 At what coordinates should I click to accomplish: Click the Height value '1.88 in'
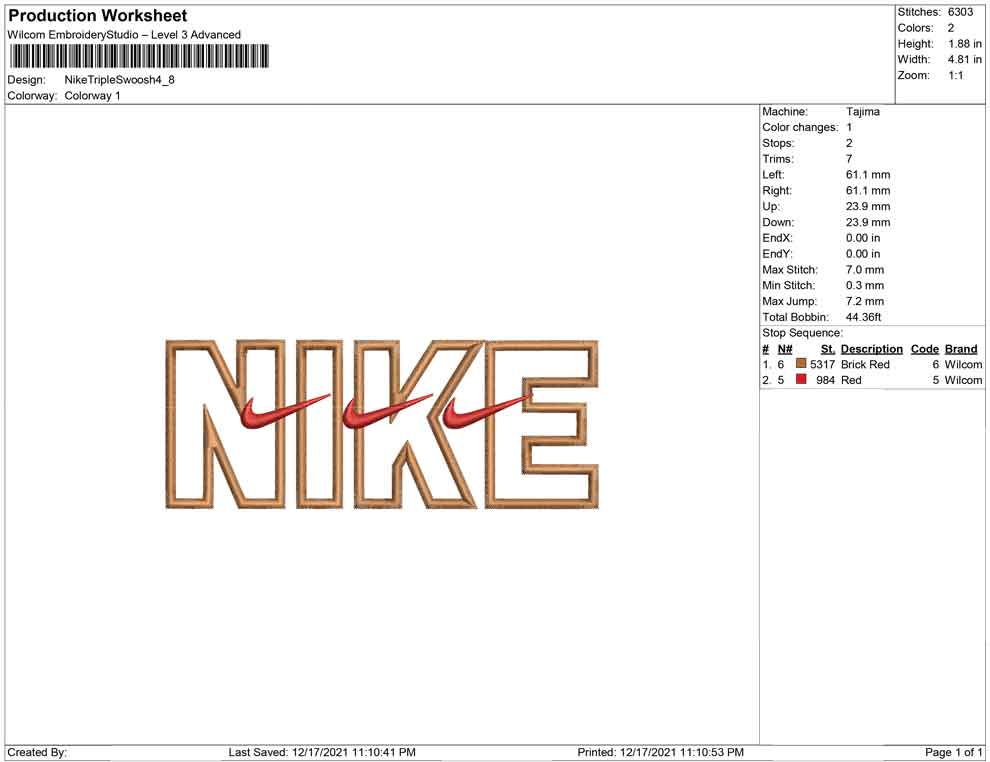(965, 44)
